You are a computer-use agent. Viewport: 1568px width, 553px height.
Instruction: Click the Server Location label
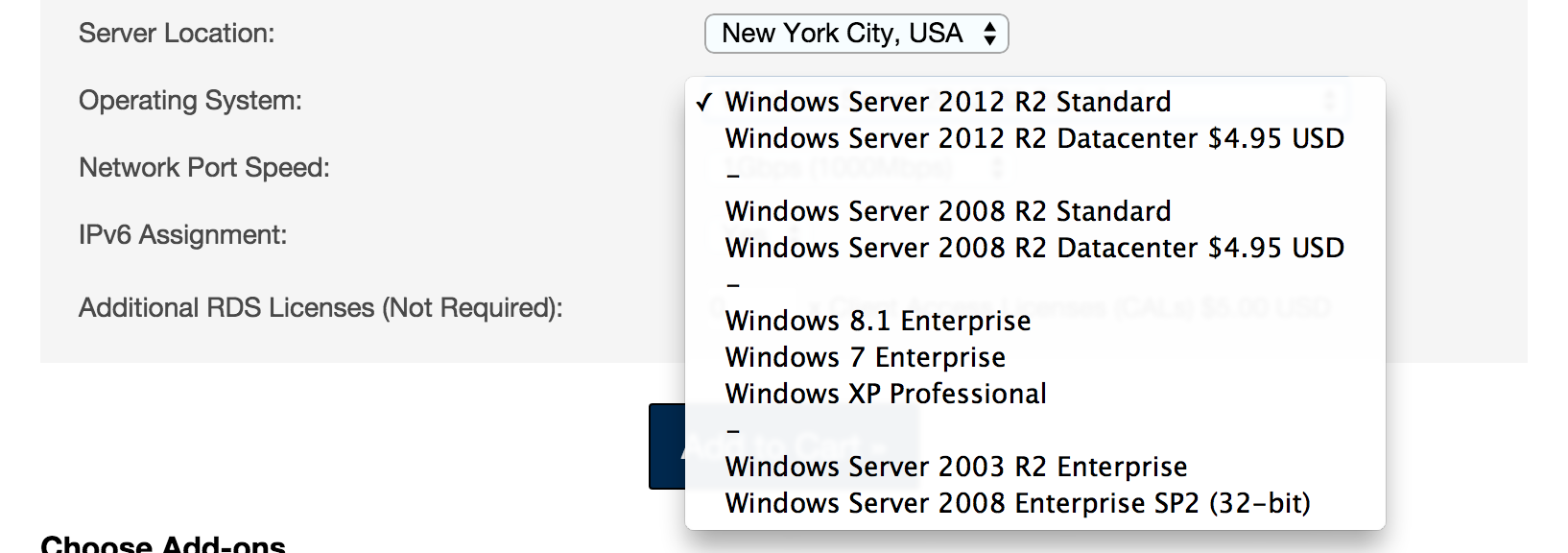177,34
